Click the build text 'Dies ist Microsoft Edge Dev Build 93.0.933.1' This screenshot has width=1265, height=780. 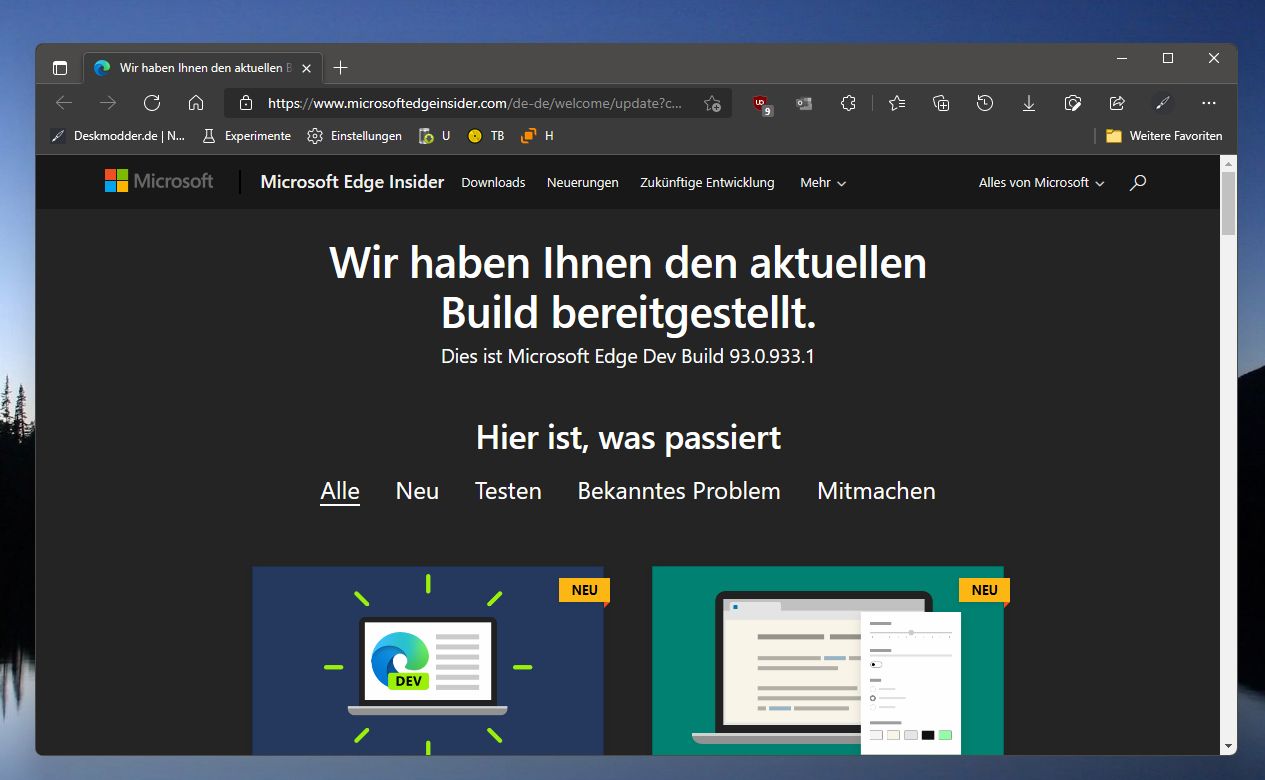[x=628, y=356]
